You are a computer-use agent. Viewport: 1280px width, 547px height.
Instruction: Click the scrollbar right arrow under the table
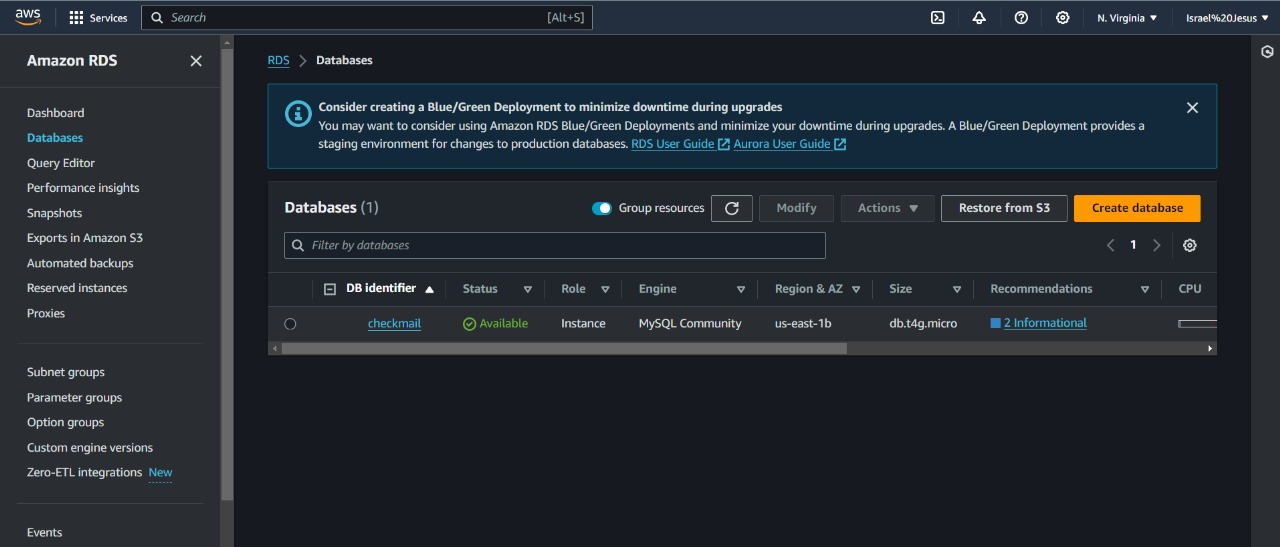[1210, 349]
